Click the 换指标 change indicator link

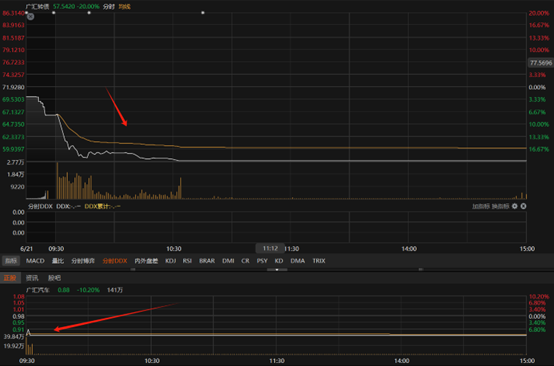point(500,206)
